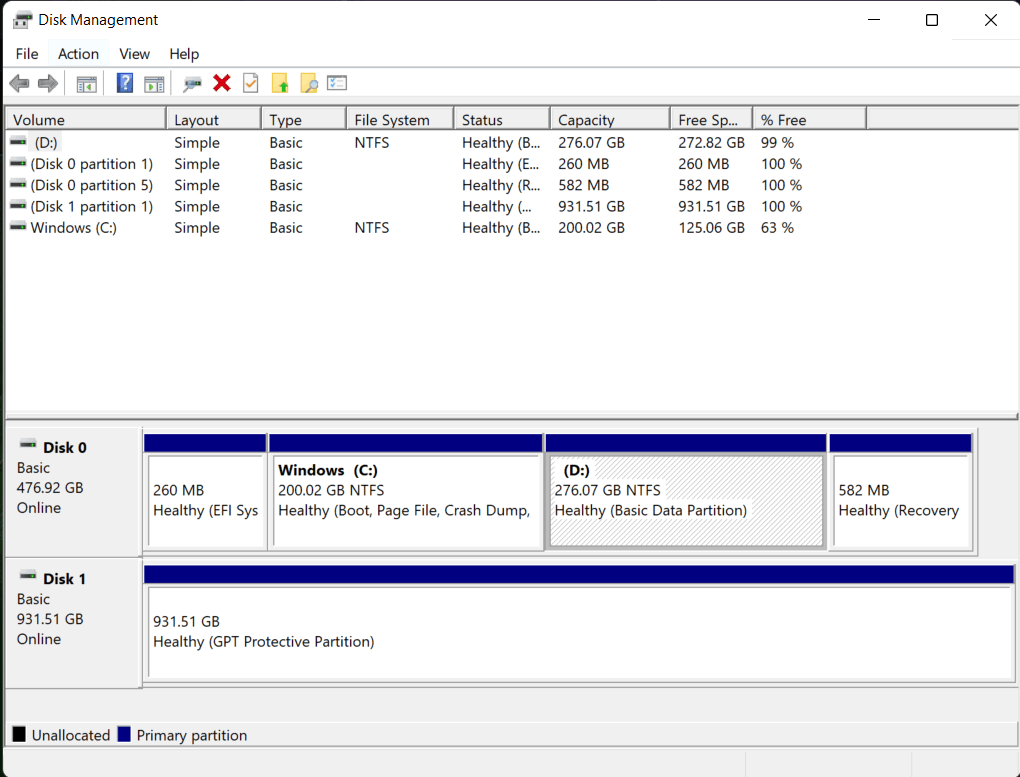Sort by the Status column header
Image resolution: width=1020 pixels, height=777 pixels.
(x=502, y=120)
